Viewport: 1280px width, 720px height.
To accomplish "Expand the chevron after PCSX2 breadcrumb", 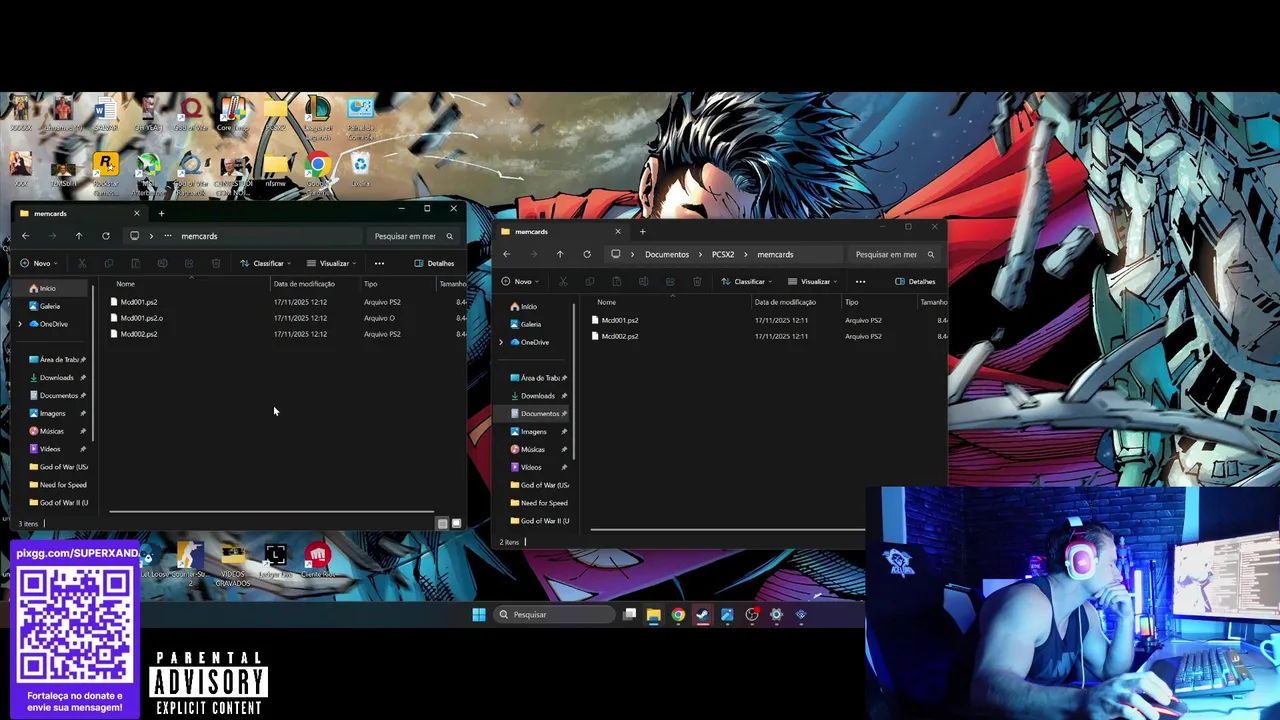I will point(746,254).
